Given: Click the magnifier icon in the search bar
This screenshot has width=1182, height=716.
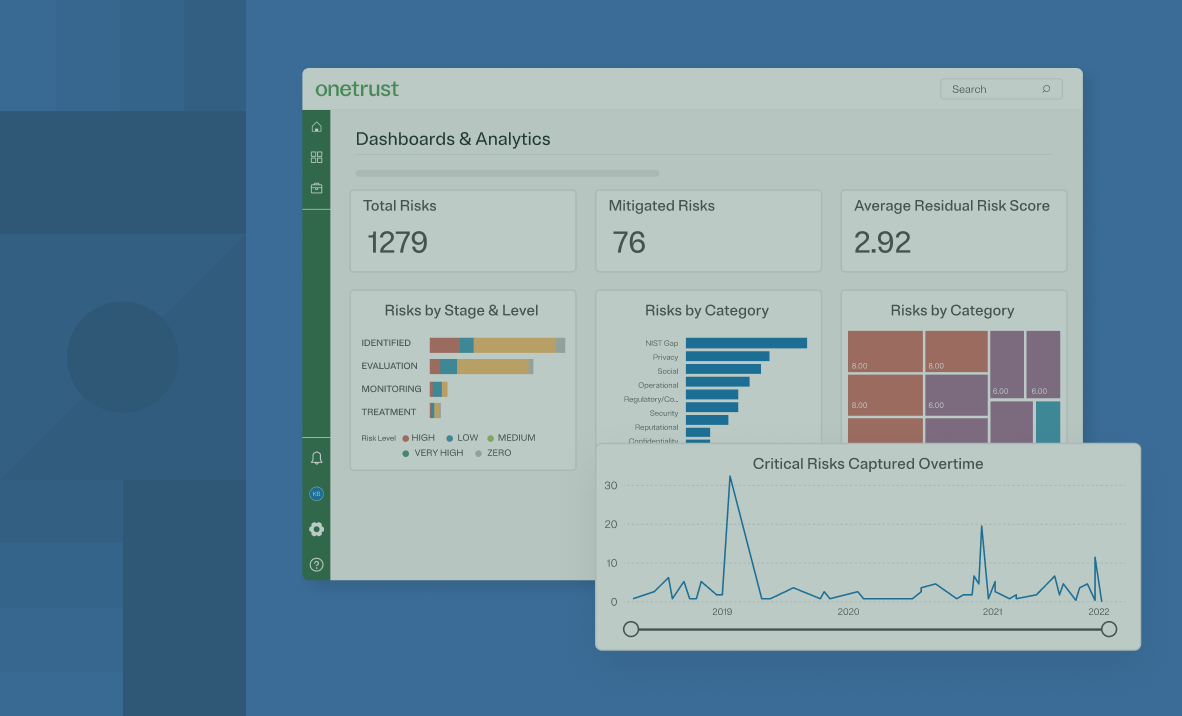Looking at the screenshot, I should 1045,88.
